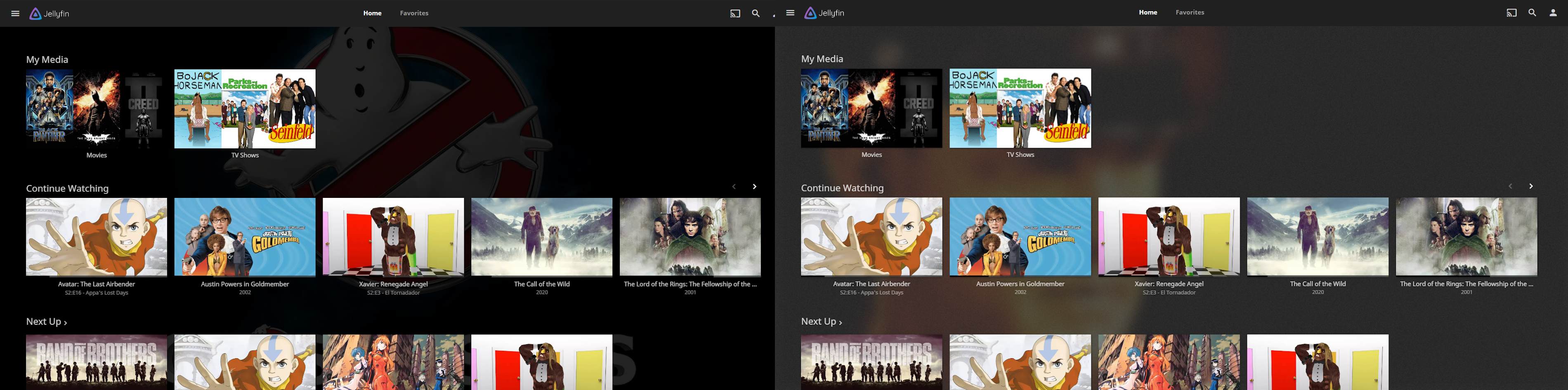Click 'S2:E3 - El Tornadador' text, left window

[x=393, y=293]
